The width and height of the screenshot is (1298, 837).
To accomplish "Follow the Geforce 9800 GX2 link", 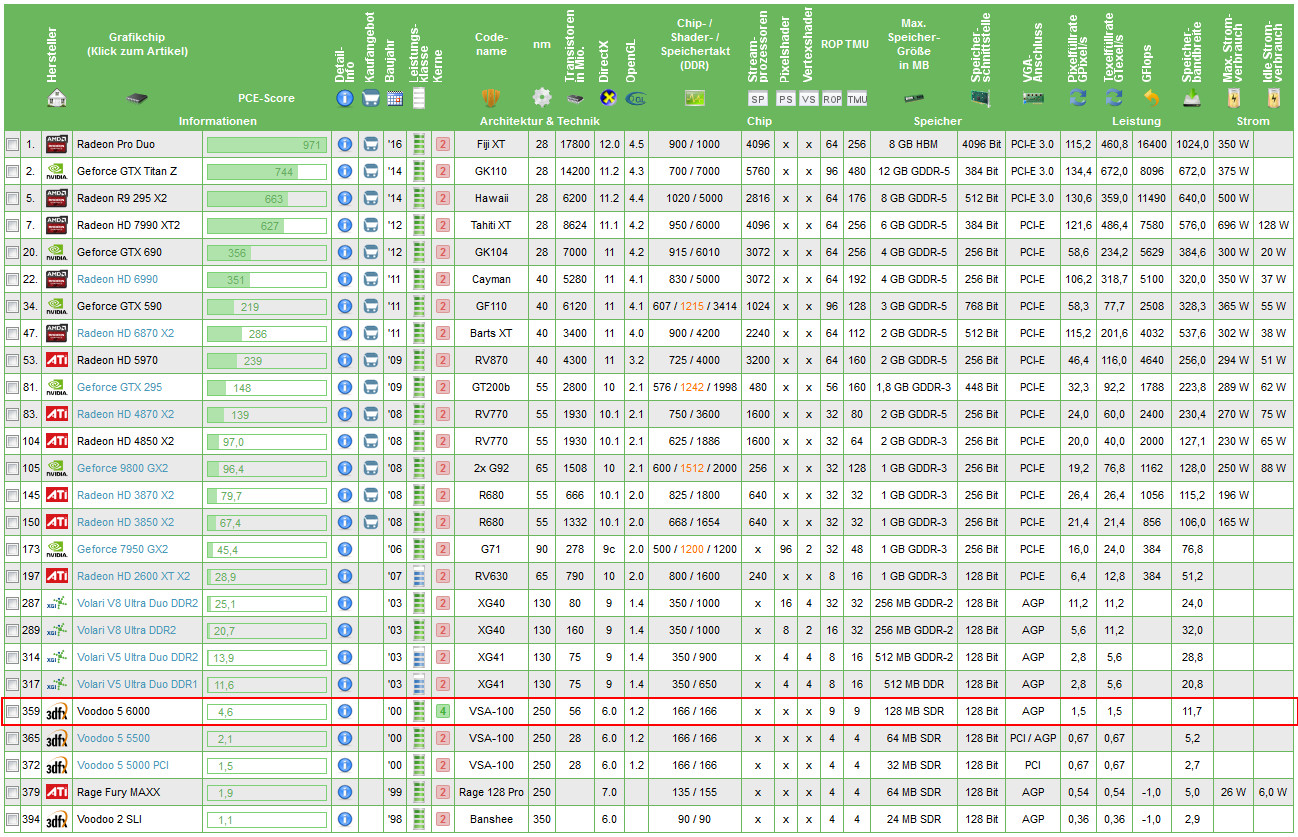I will [122, 468].
